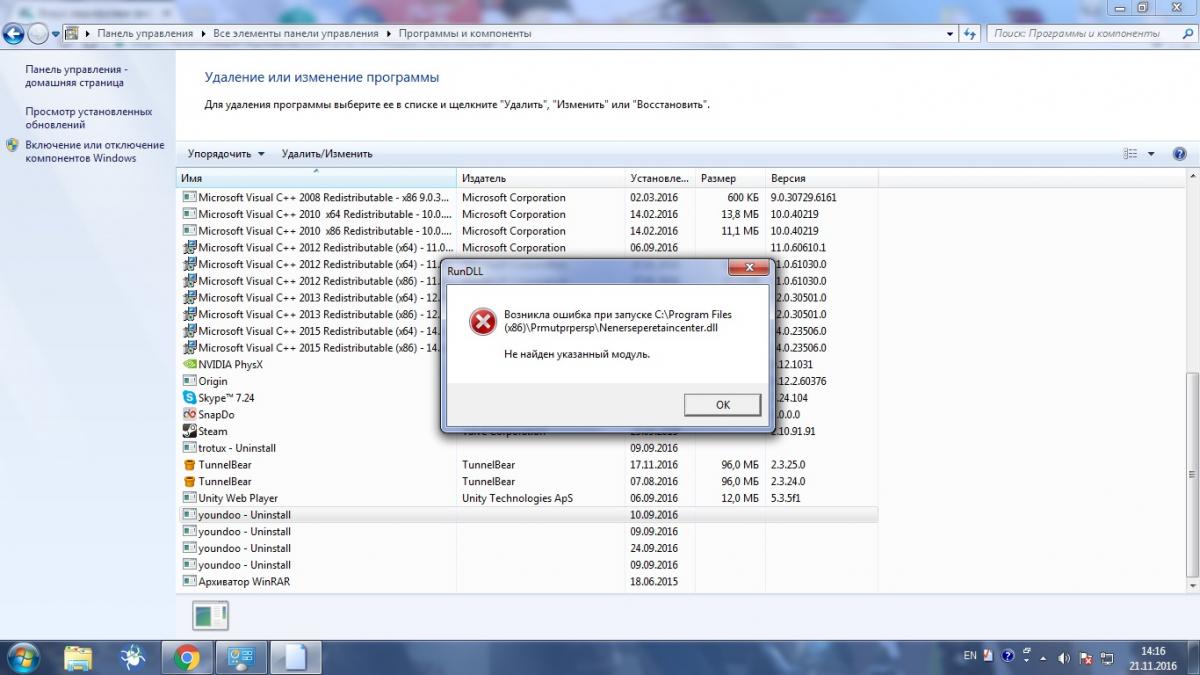
Task: Click the details pane program thumbnail
Action: click(211, 616)
